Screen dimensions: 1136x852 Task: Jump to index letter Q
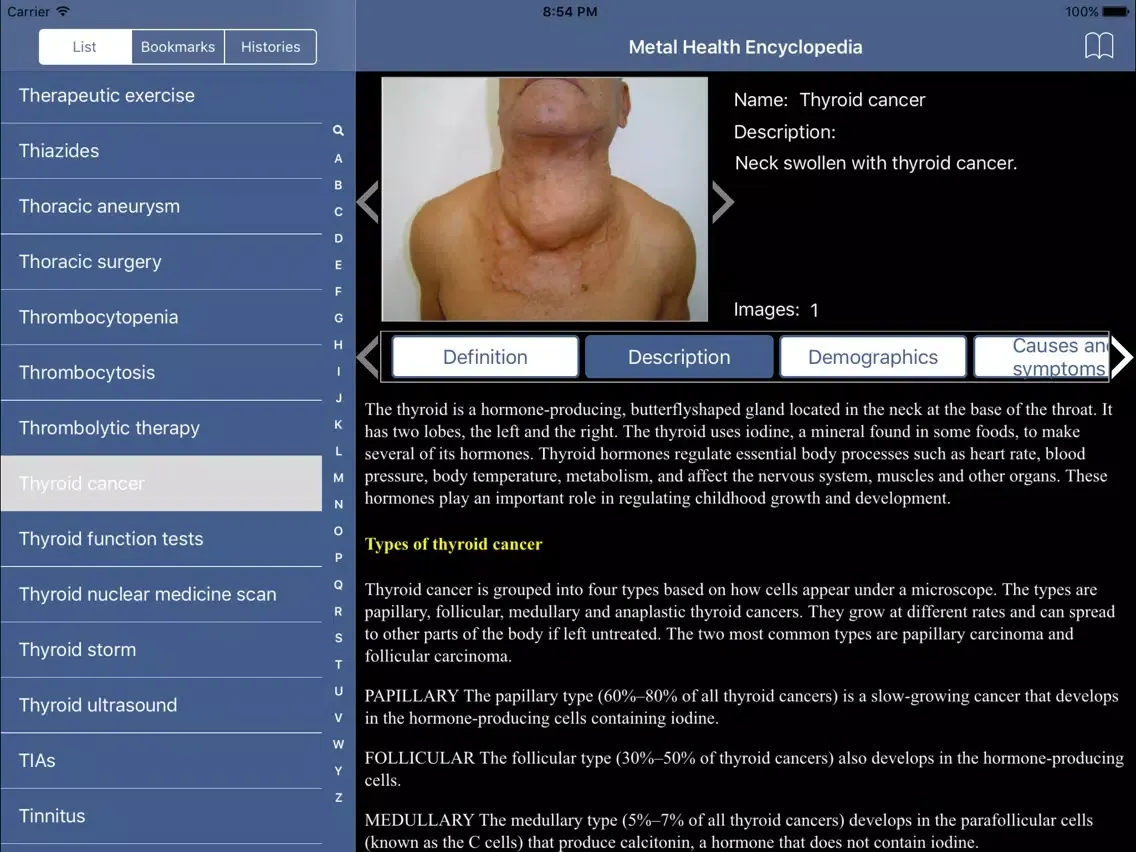338,585
